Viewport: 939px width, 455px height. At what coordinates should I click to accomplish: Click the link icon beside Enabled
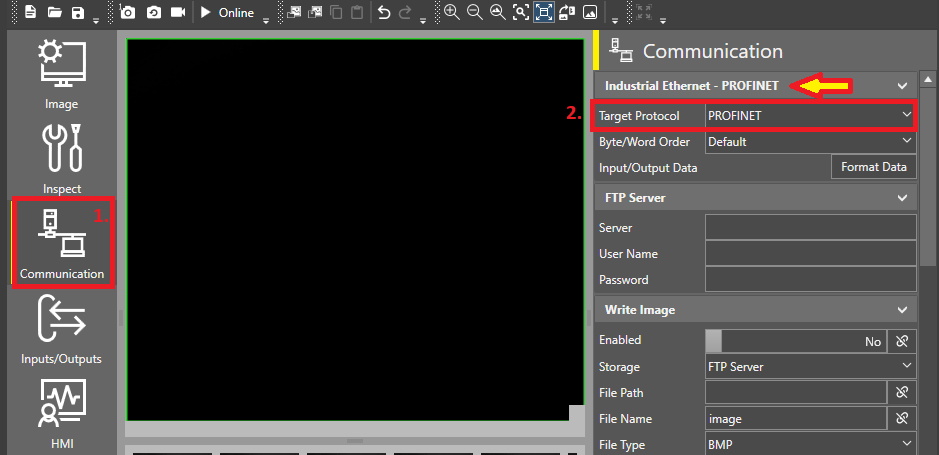[x=902, y=341]
